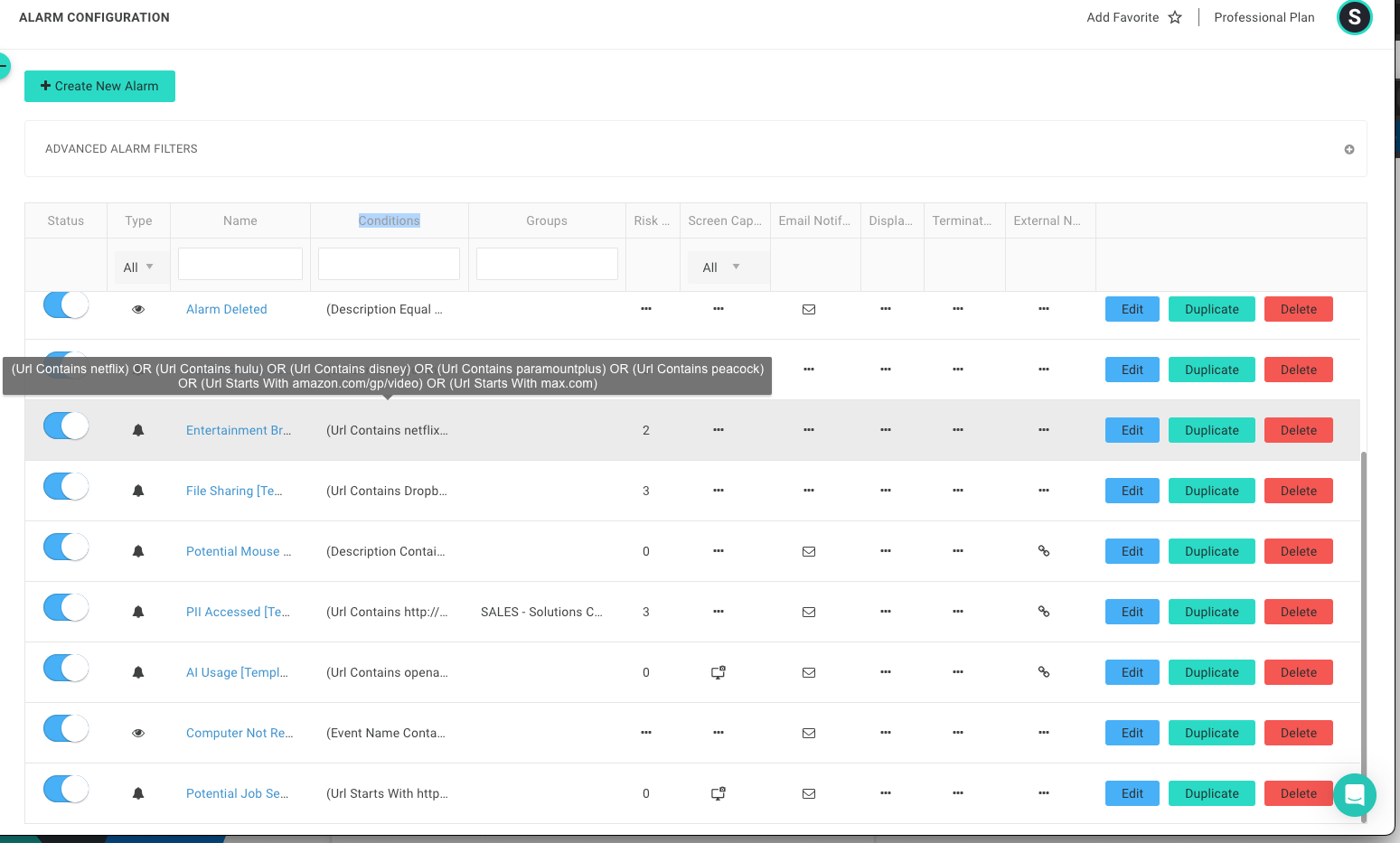Disable the File Sharing alarm toggle
The width and height of the screenshot is (1400, 843).
point(65,486)
